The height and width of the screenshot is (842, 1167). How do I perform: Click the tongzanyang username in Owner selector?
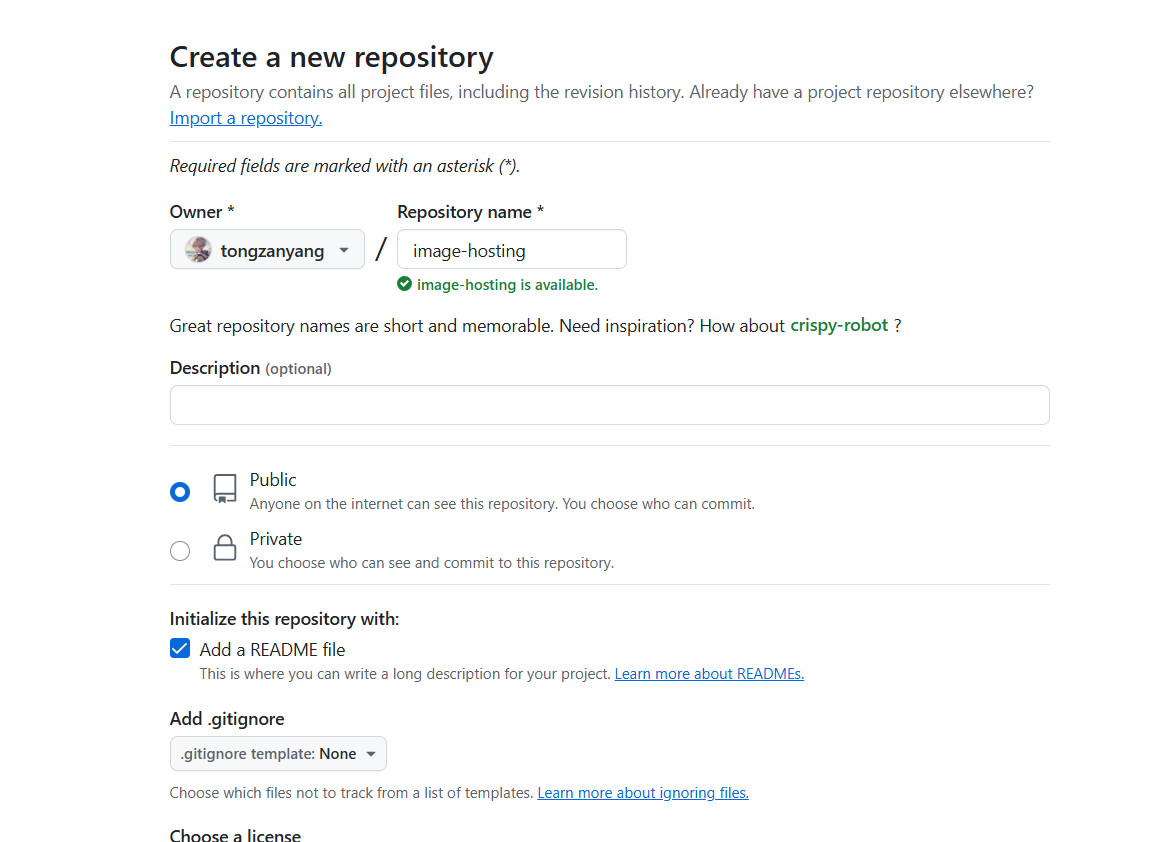[272, 251]
